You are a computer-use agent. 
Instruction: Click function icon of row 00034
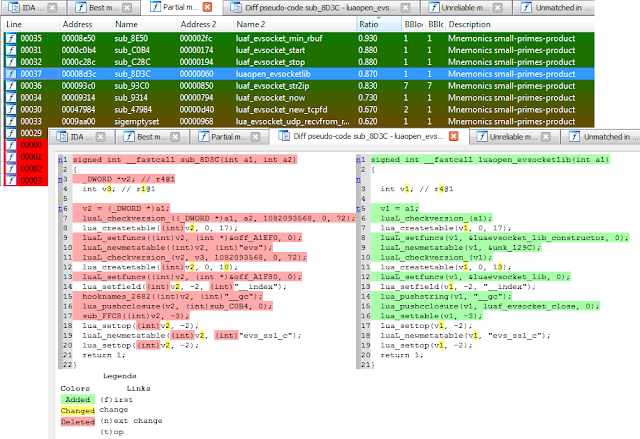click(11, 98)
